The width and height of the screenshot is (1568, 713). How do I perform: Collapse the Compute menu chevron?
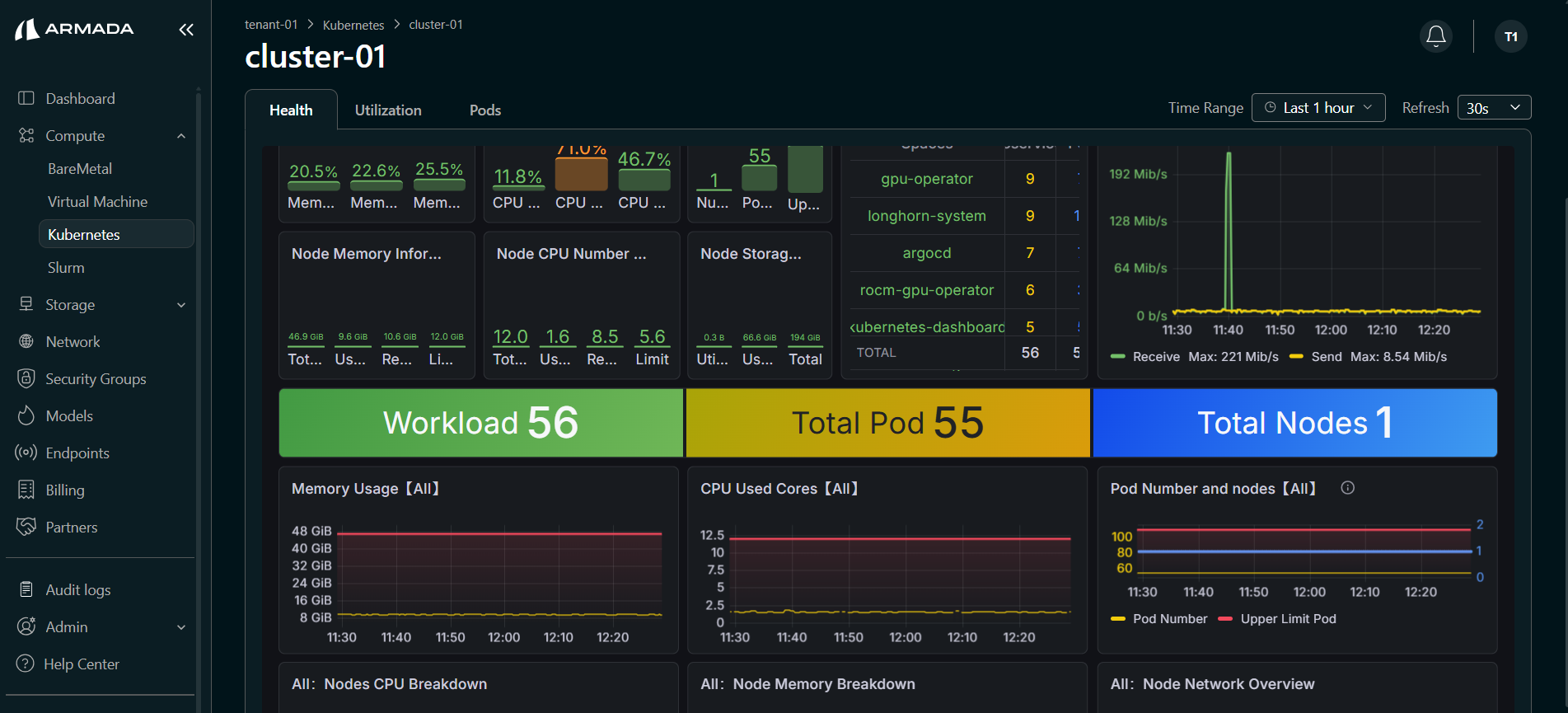pyautogui.click(x=181, y=136)
